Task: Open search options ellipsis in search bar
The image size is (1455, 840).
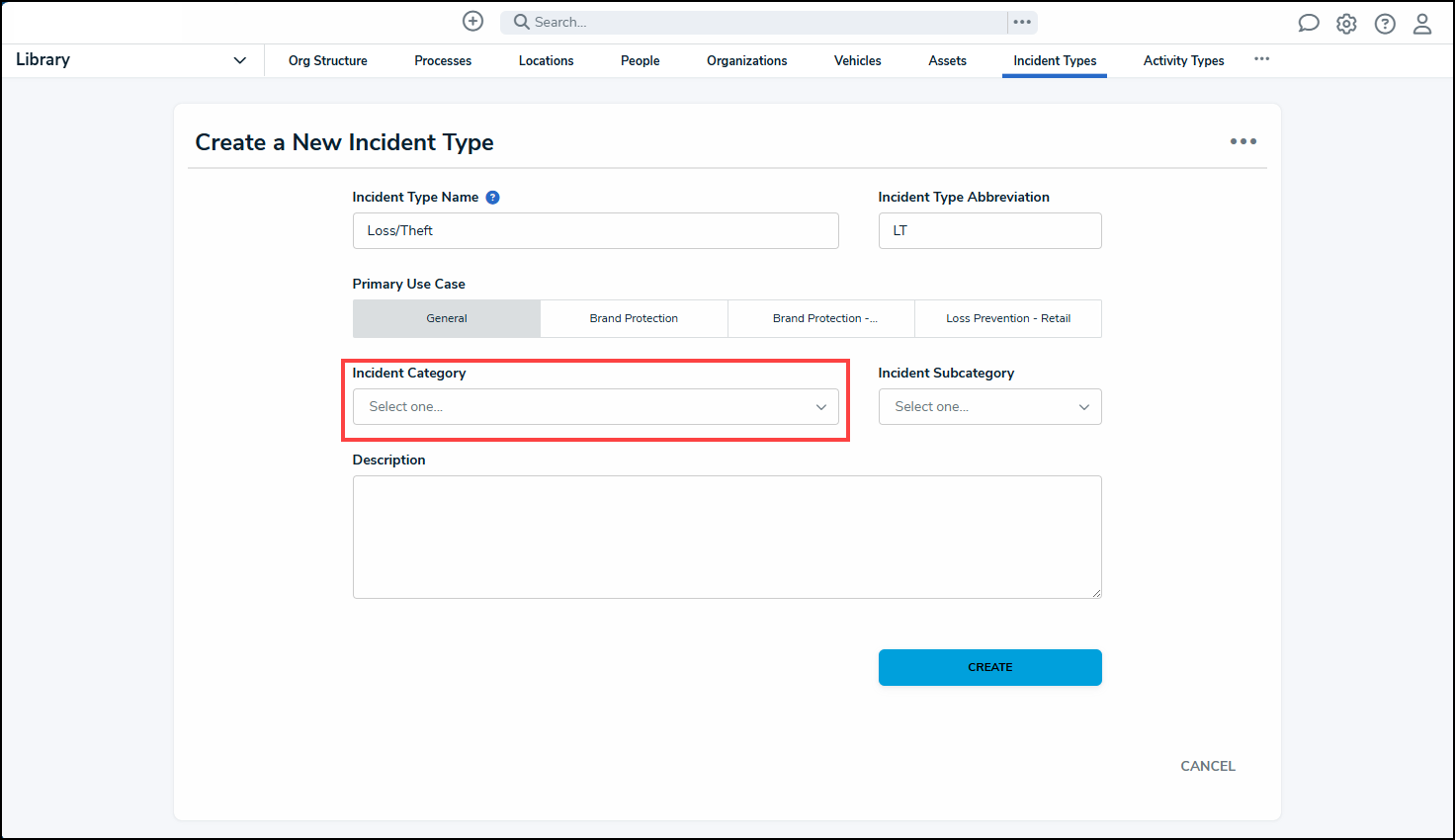Action: point(1022,22)
